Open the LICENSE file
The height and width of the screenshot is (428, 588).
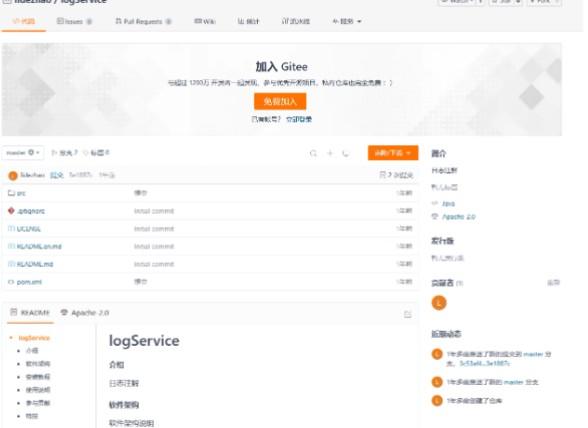(x=28, y=229)
